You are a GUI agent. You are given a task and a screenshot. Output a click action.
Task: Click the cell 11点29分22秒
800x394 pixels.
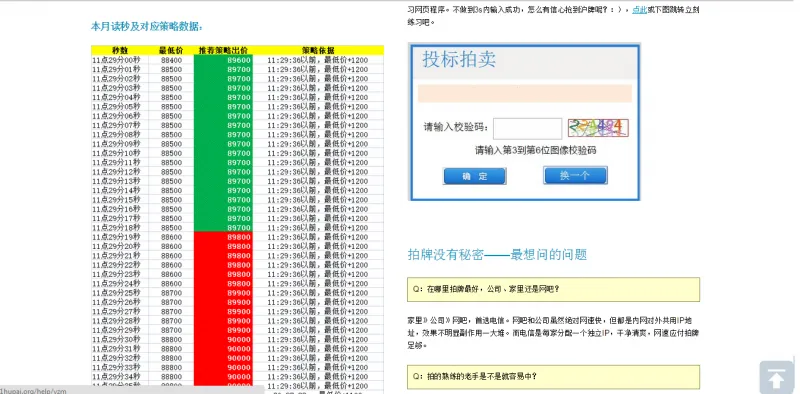(x=120, y=265)
